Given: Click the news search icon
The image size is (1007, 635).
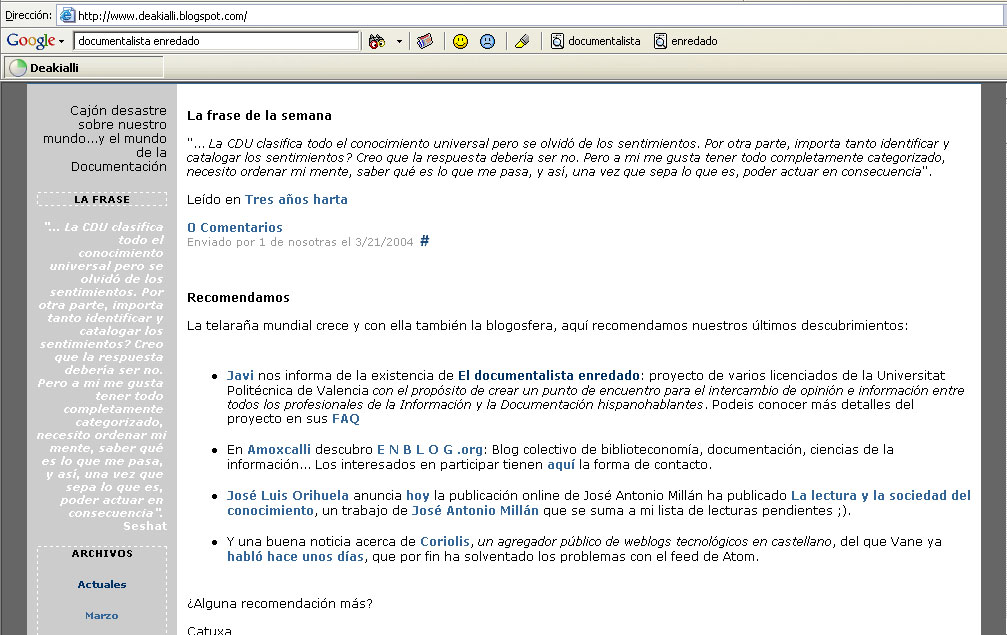Looking at the screenshot, I should (425, 42).
